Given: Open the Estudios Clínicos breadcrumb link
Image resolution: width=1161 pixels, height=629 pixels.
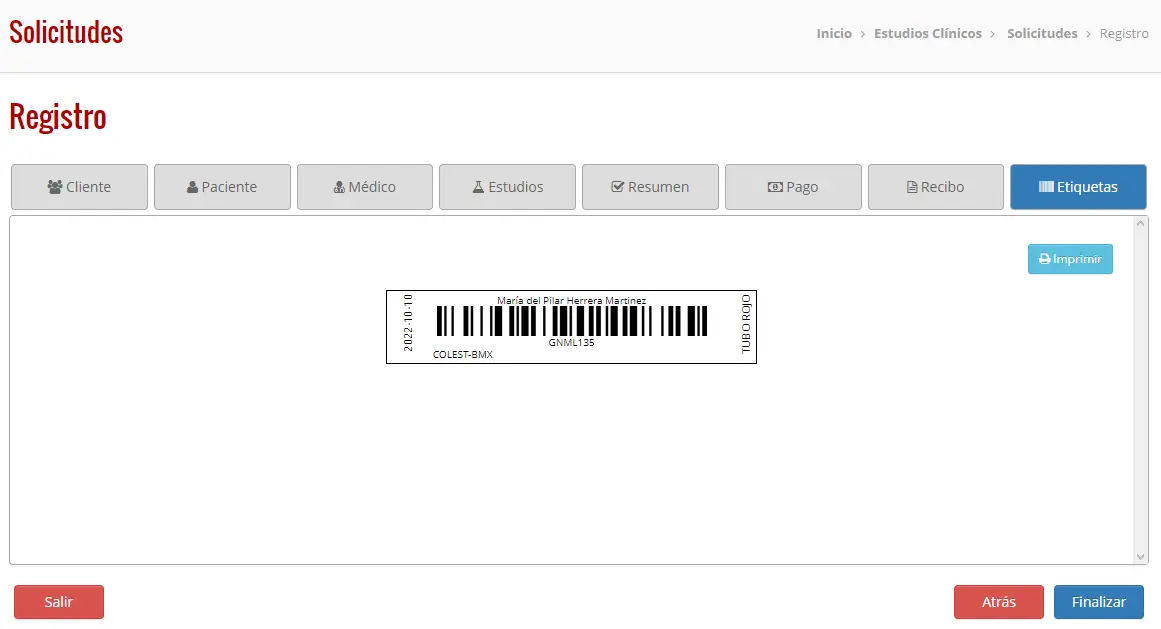Looking at the screenshot, I should click(928, 33).
